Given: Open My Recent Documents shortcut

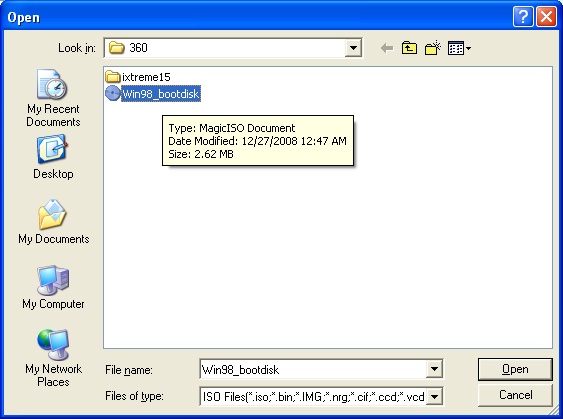Looking at the screenshot, I should click(53, 98).
